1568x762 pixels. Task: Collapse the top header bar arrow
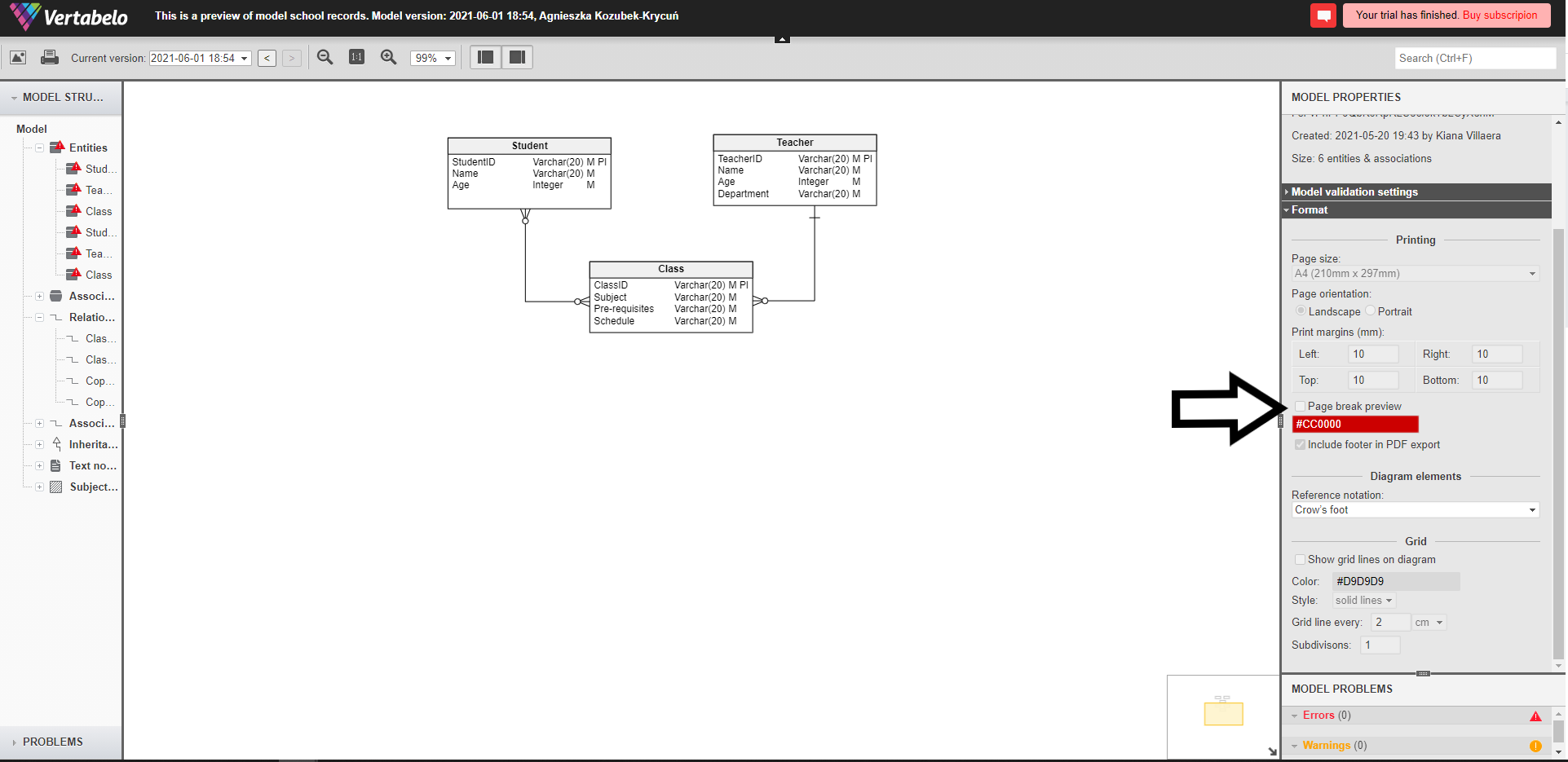[782, 38]
